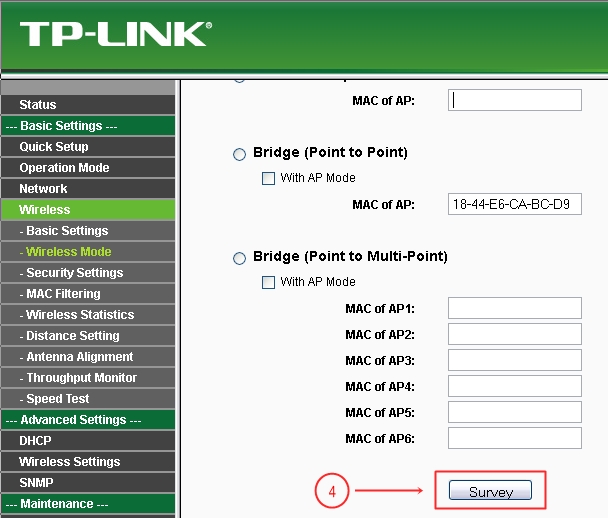Click the MAC of AP4 input field
The image size is (608, 518).
(x=515, y=386)
